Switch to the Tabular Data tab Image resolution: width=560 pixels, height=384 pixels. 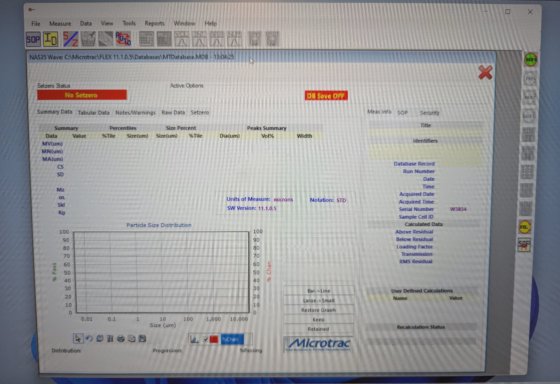click(x=94, y=113)
